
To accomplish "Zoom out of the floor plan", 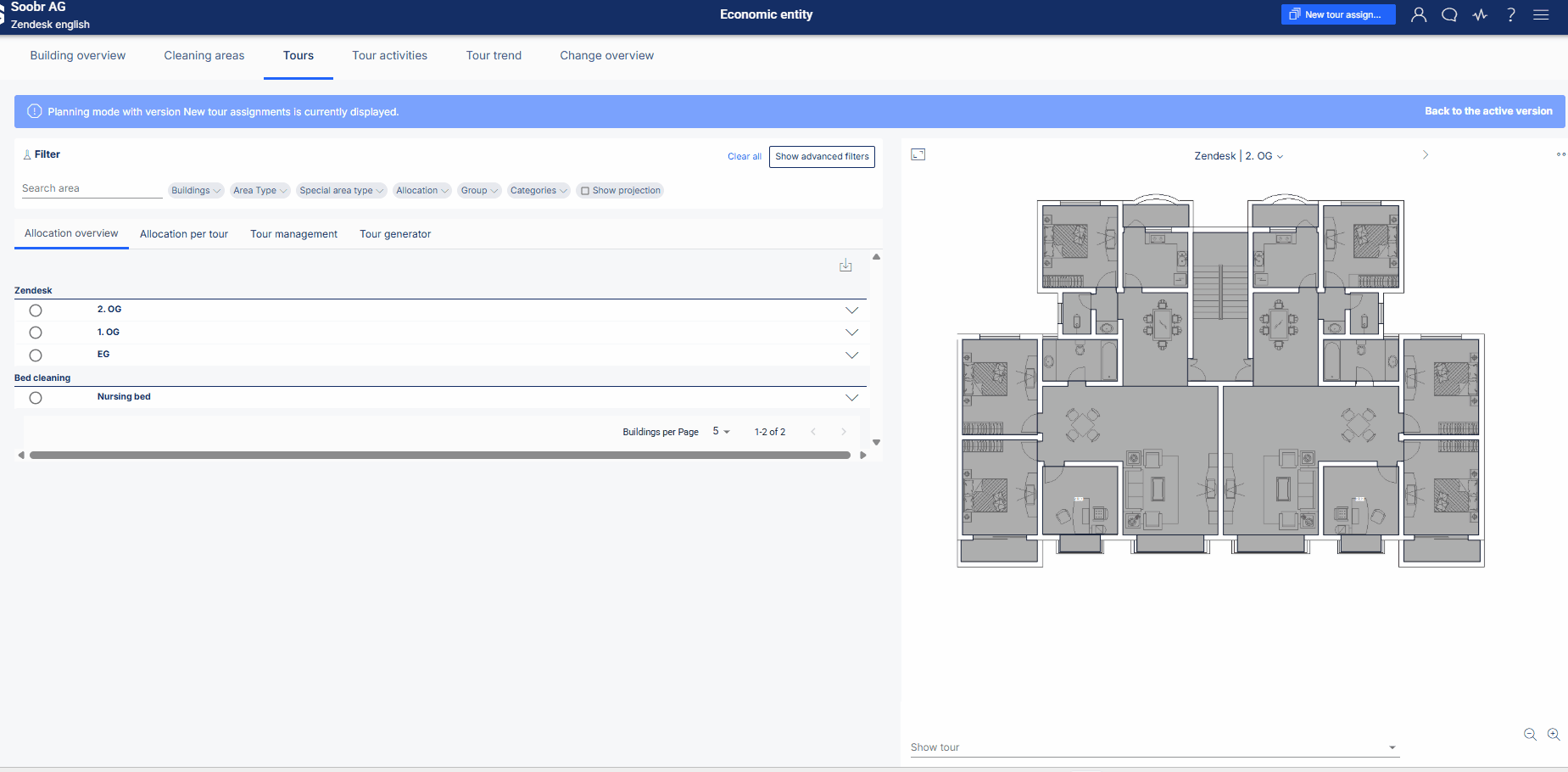I will (1530, 735).
